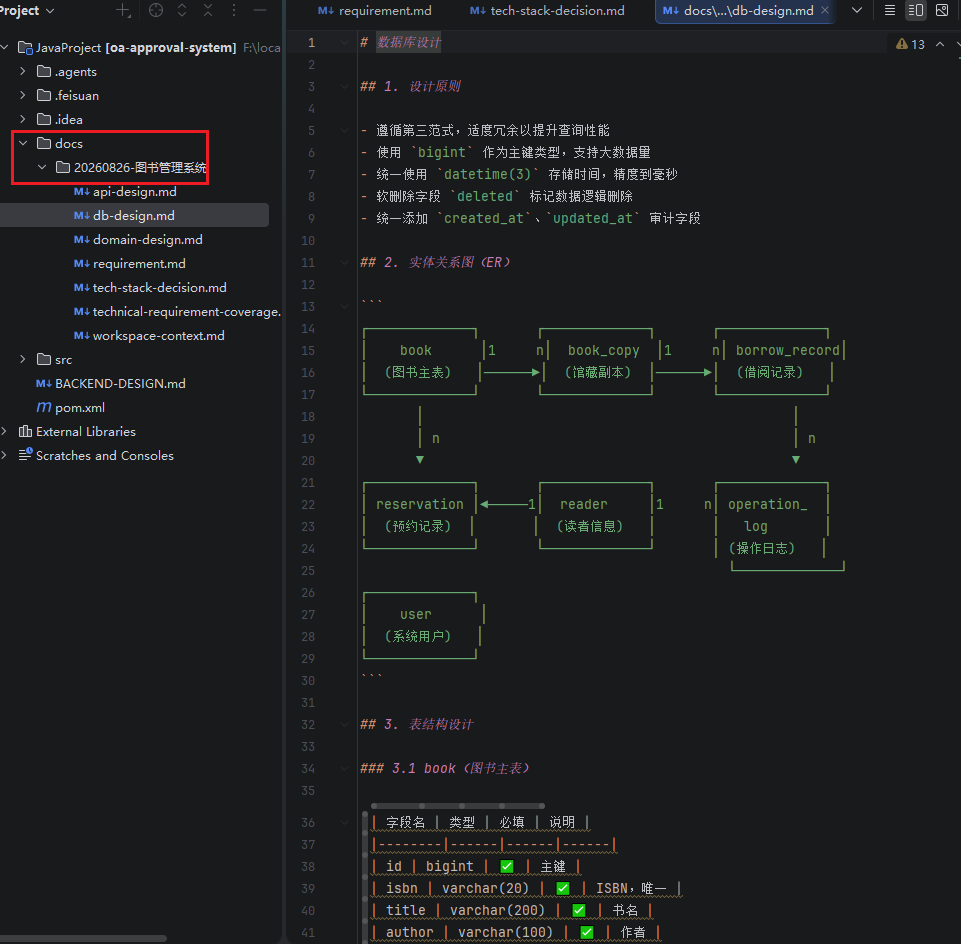This screenshot has height=944, width=961.
Task: Click the New File plus icon in Project panel
Action: click(x=123, y=10)
